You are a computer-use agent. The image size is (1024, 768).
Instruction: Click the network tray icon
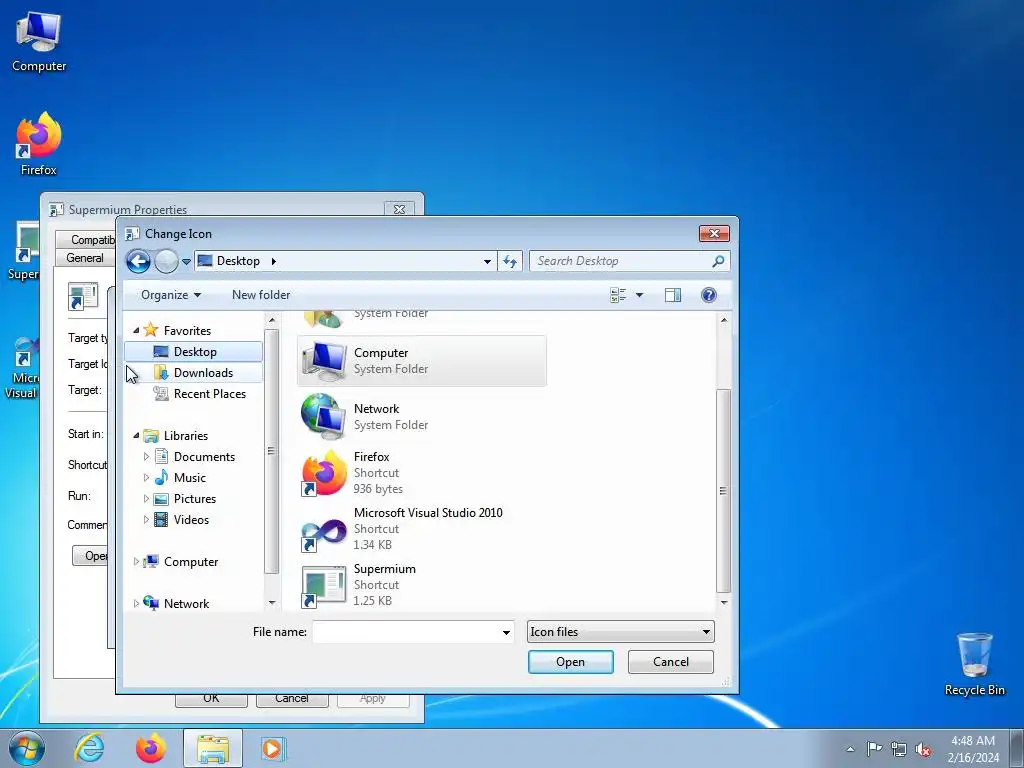[899, 749]
